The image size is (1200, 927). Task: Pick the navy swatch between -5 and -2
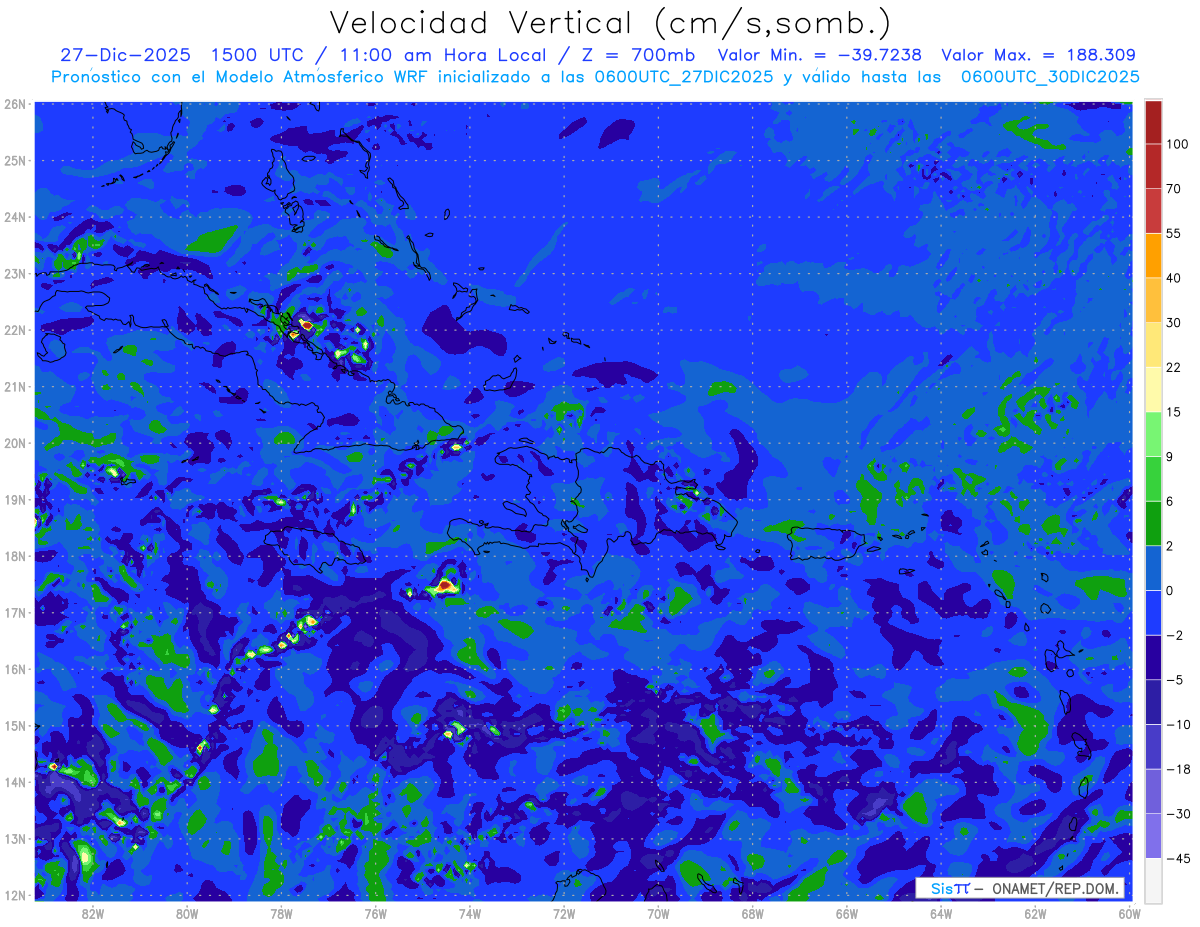coord(1153,657)
